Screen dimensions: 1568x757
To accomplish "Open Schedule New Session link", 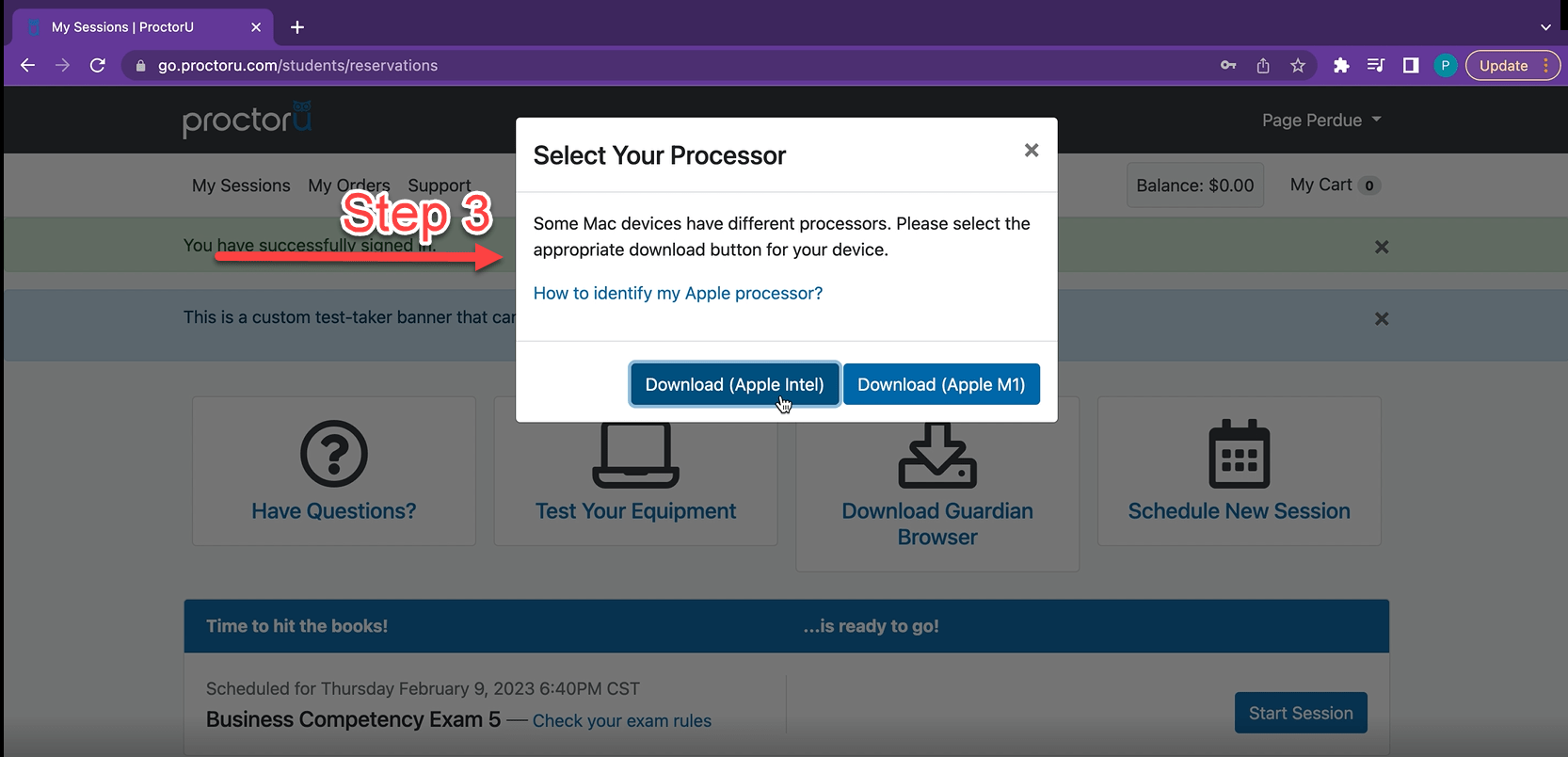I will (x=1240, y=511).
